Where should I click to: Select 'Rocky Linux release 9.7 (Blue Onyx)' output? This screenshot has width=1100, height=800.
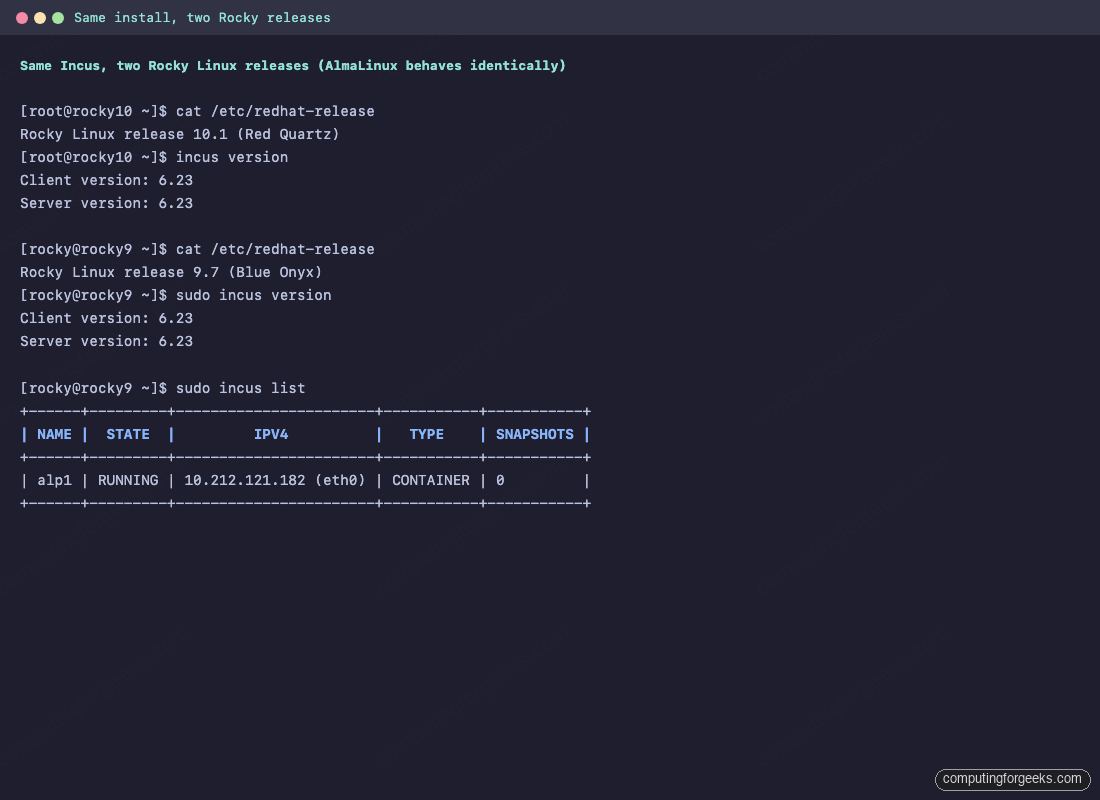pyautogui.click(x=170, y=272)
